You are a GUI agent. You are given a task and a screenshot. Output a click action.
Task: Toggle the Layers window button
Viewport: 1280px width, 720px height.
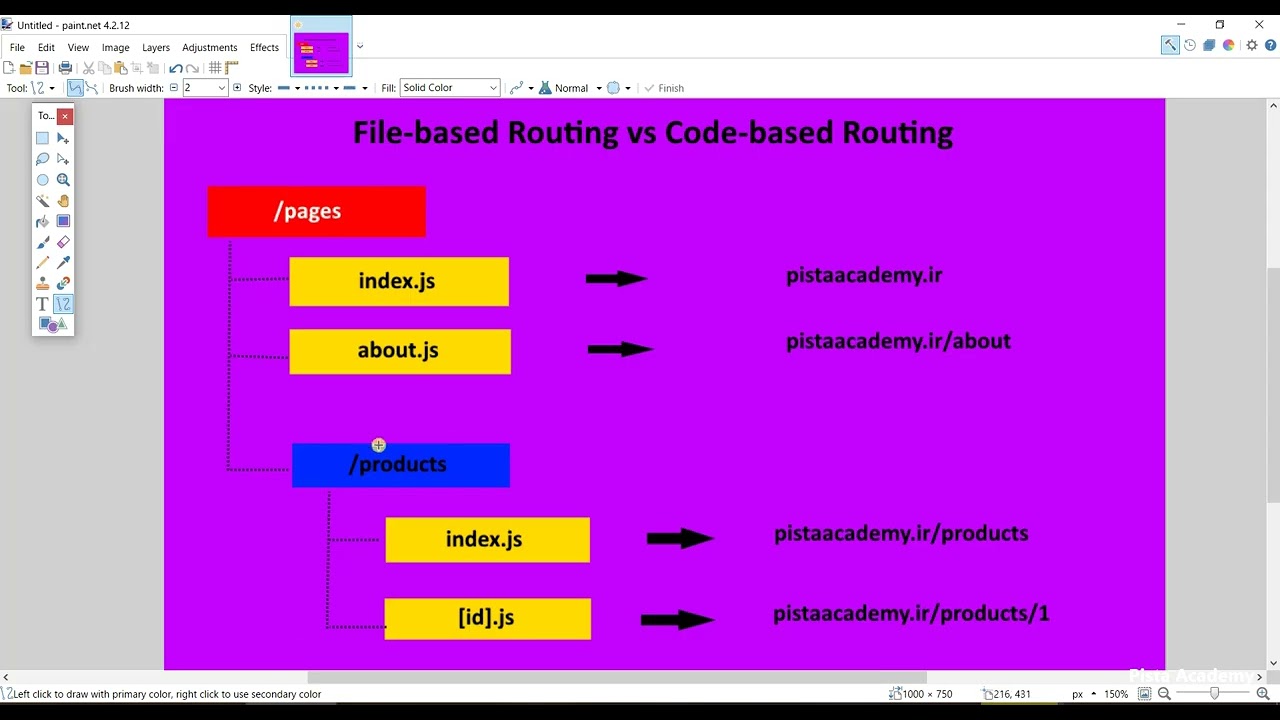pyautogui.click(x=1209, y=45)
